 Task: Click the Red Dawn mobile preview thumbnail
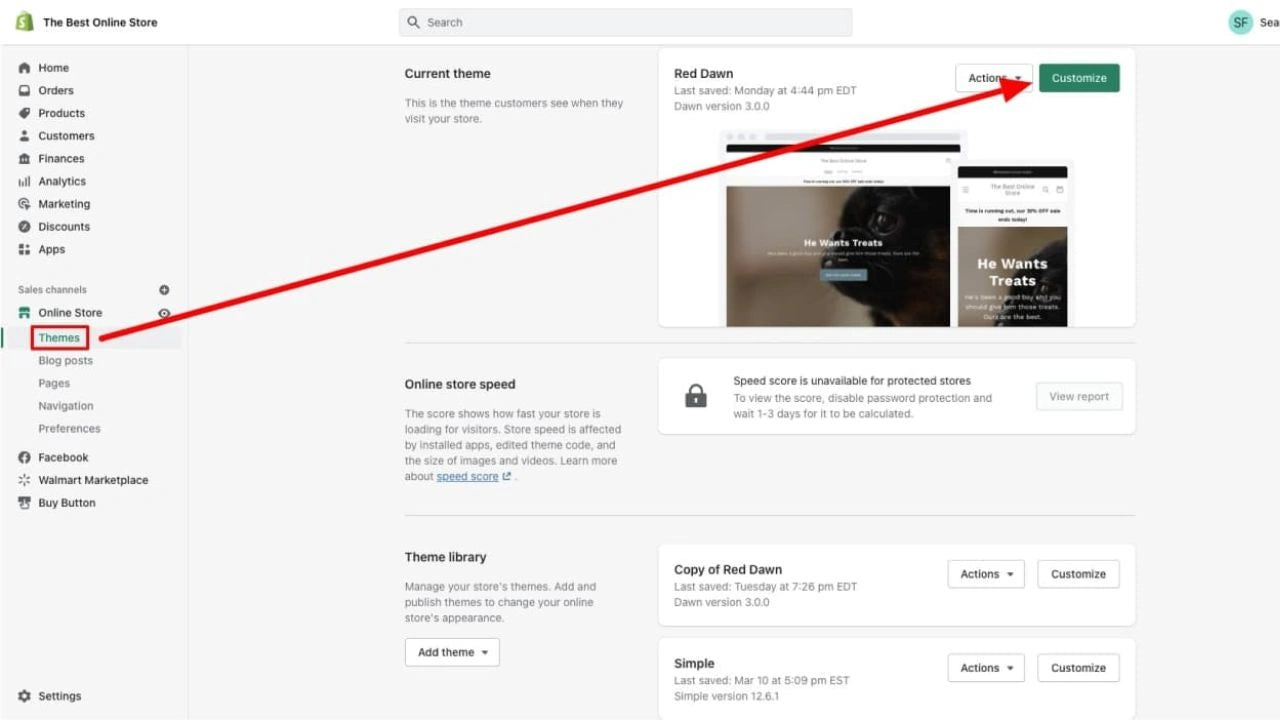click(x=1012, y=243)
